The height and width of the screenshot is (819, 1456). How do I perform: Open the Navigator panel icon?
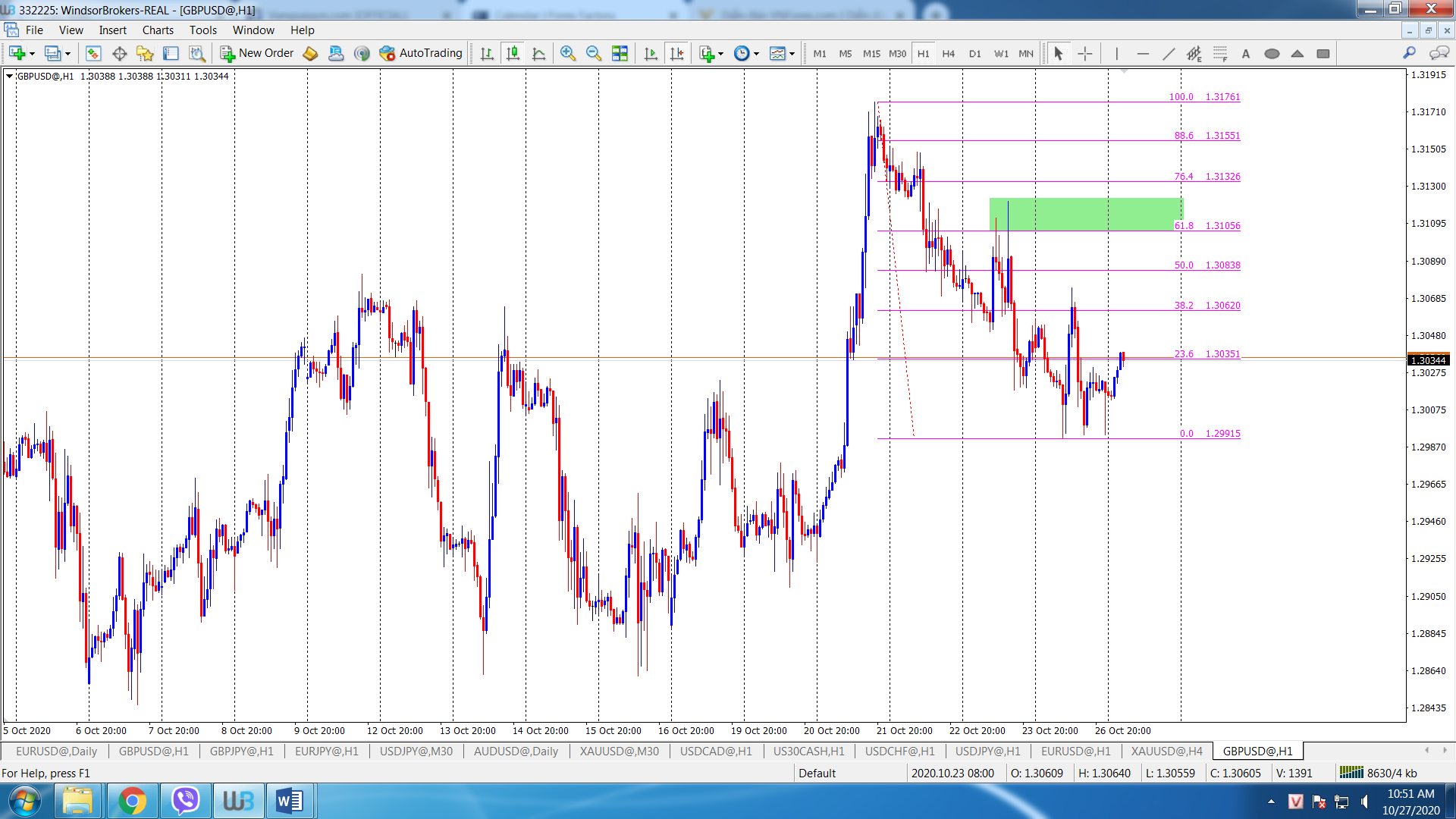[145, 53]
